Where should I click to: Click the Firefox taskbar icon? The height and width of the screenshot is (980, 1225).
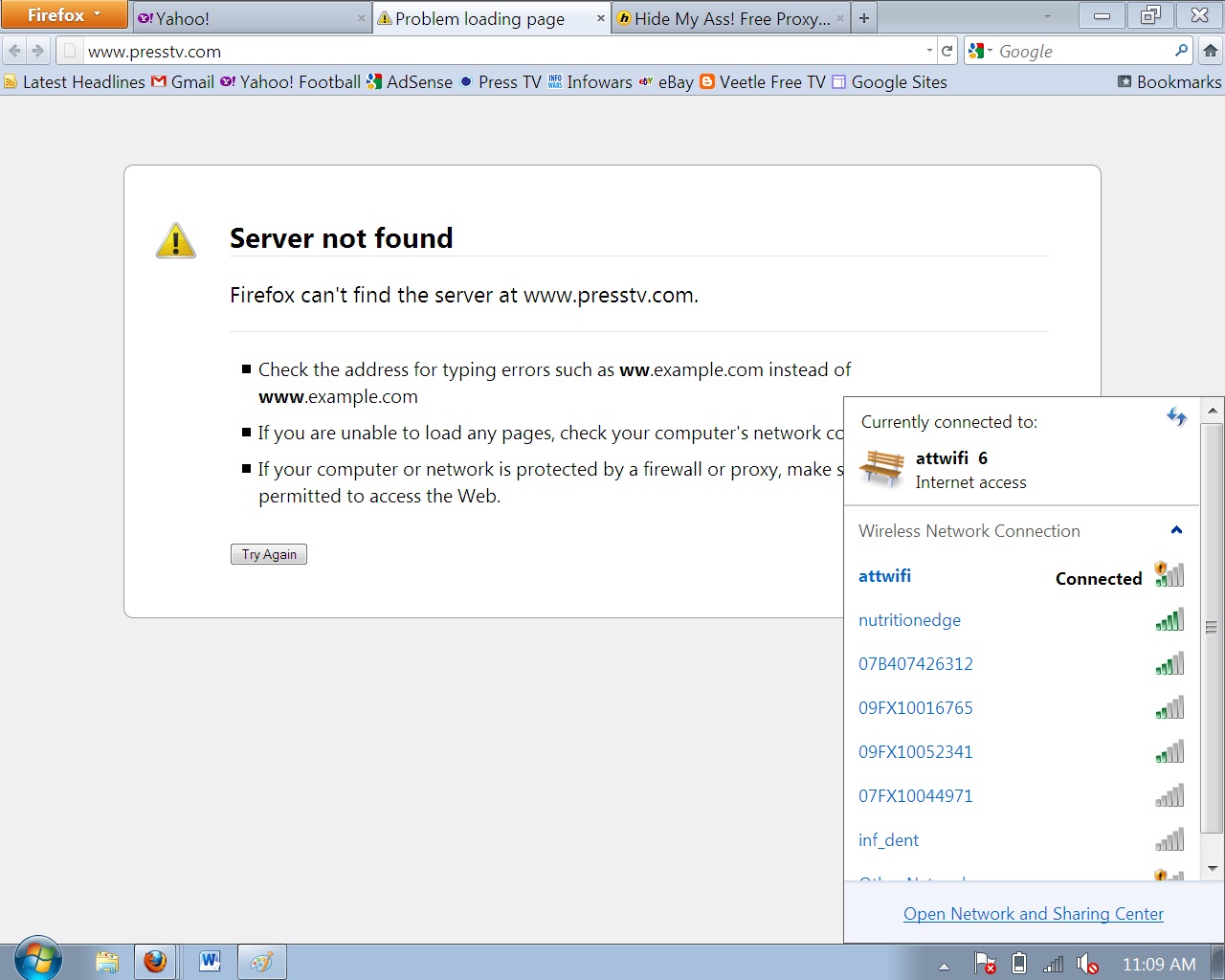tap(155, 962)
